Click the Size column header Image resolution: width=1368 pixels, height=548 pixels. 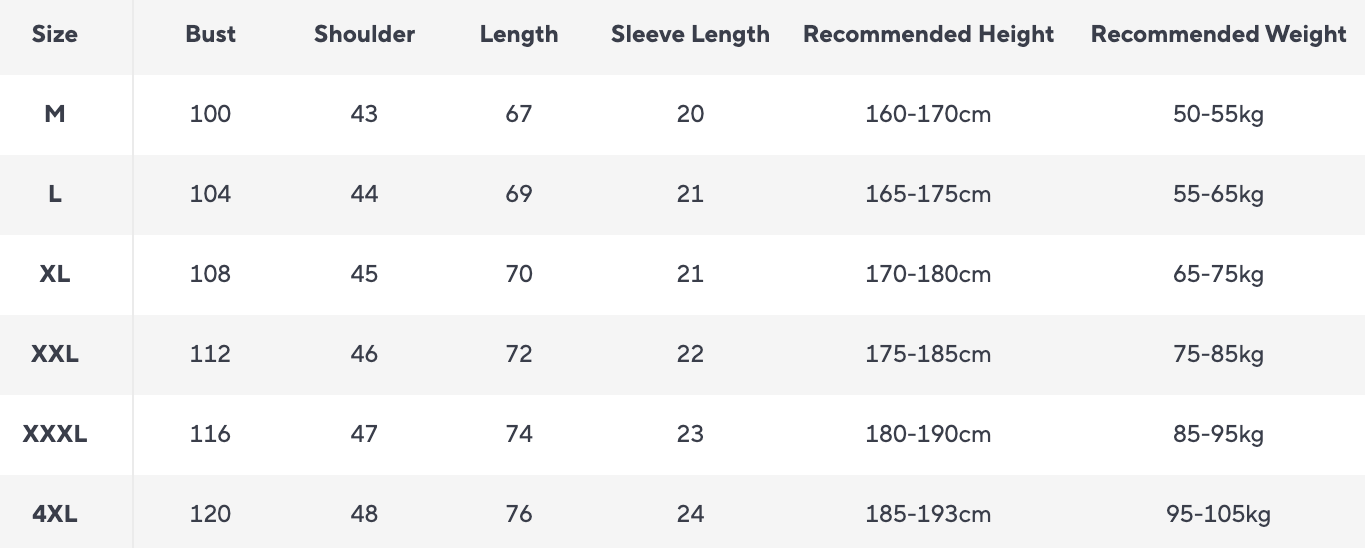(x=55, y=34)
